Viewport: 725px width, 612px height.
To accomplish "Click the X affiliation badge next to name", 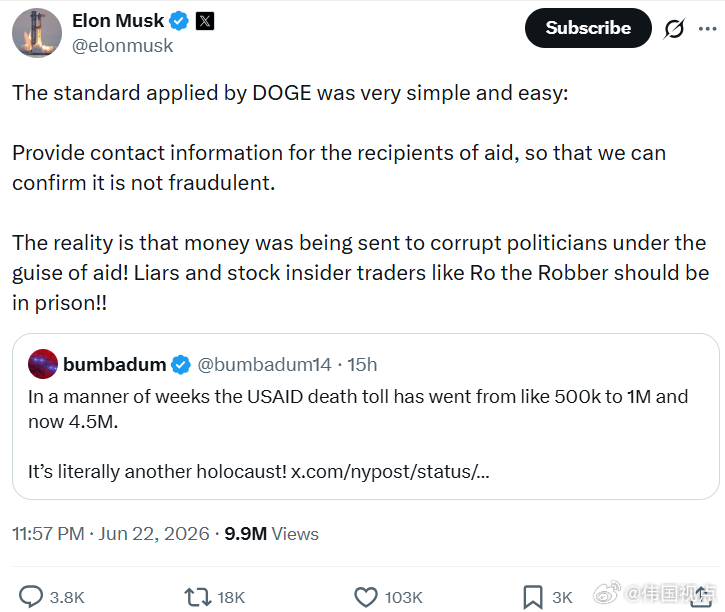I will tap(204, 21).
